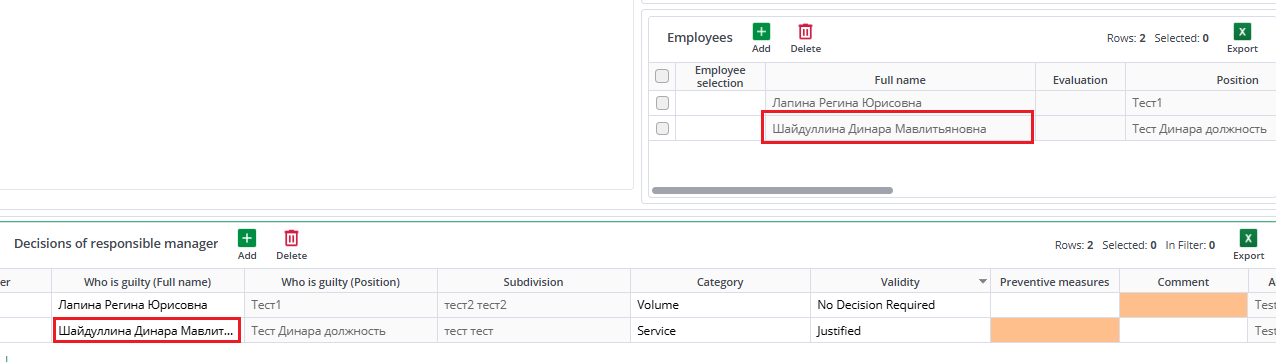Check the row for Лапина Регина Юрисовна
Screen dimensions: 1276x362
[x=662, y=102]
